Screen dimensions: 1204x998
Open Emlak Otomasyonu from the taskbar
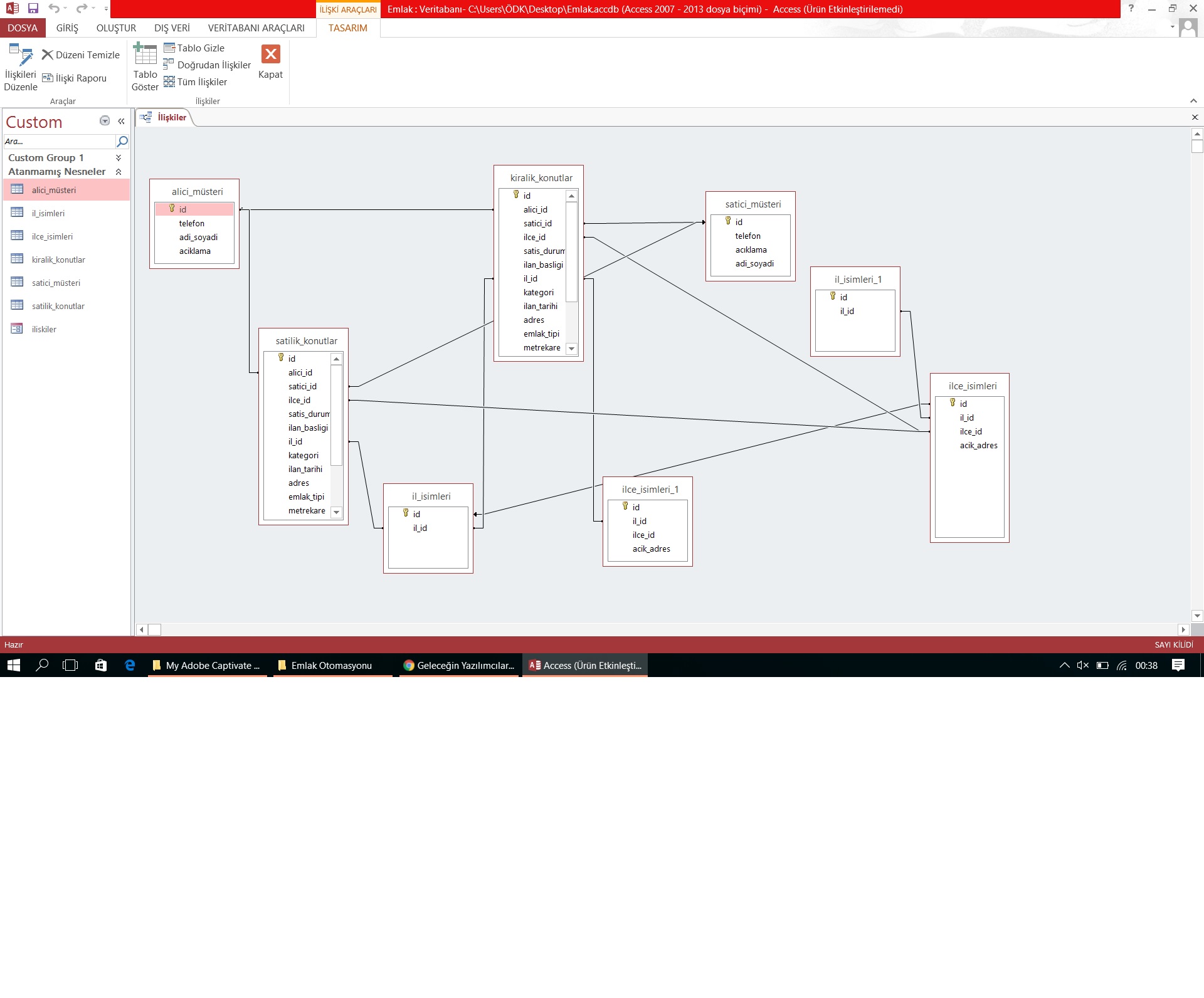(331, 666)
